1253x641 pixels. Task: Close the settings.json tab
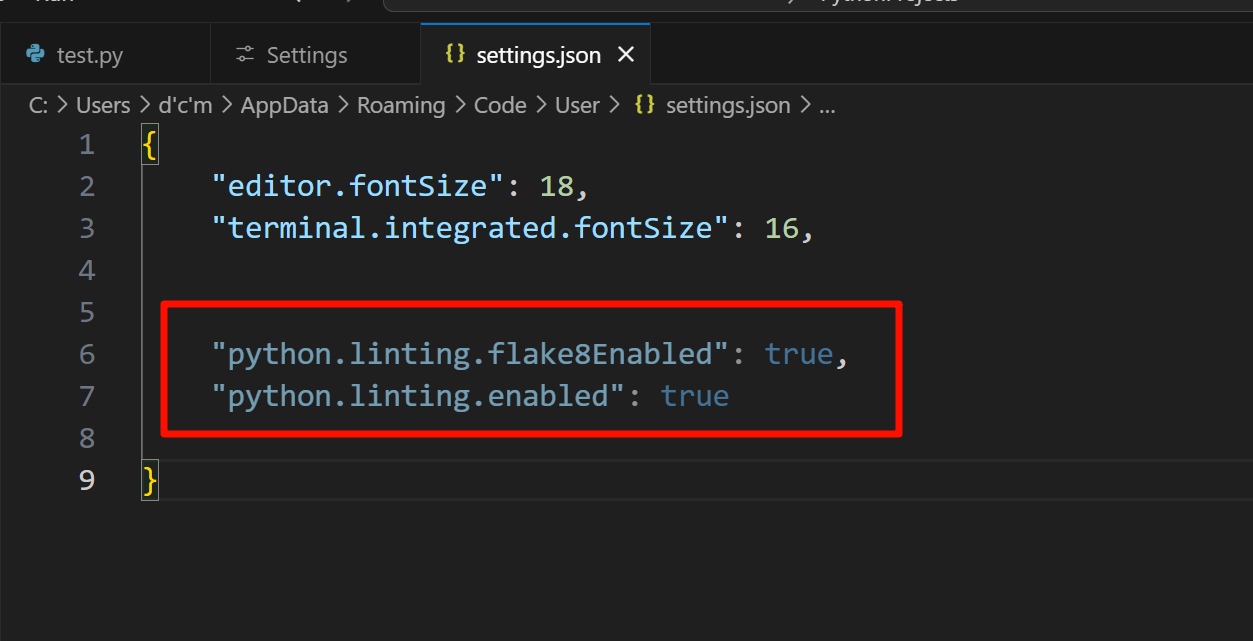click(x=626, y=55)
